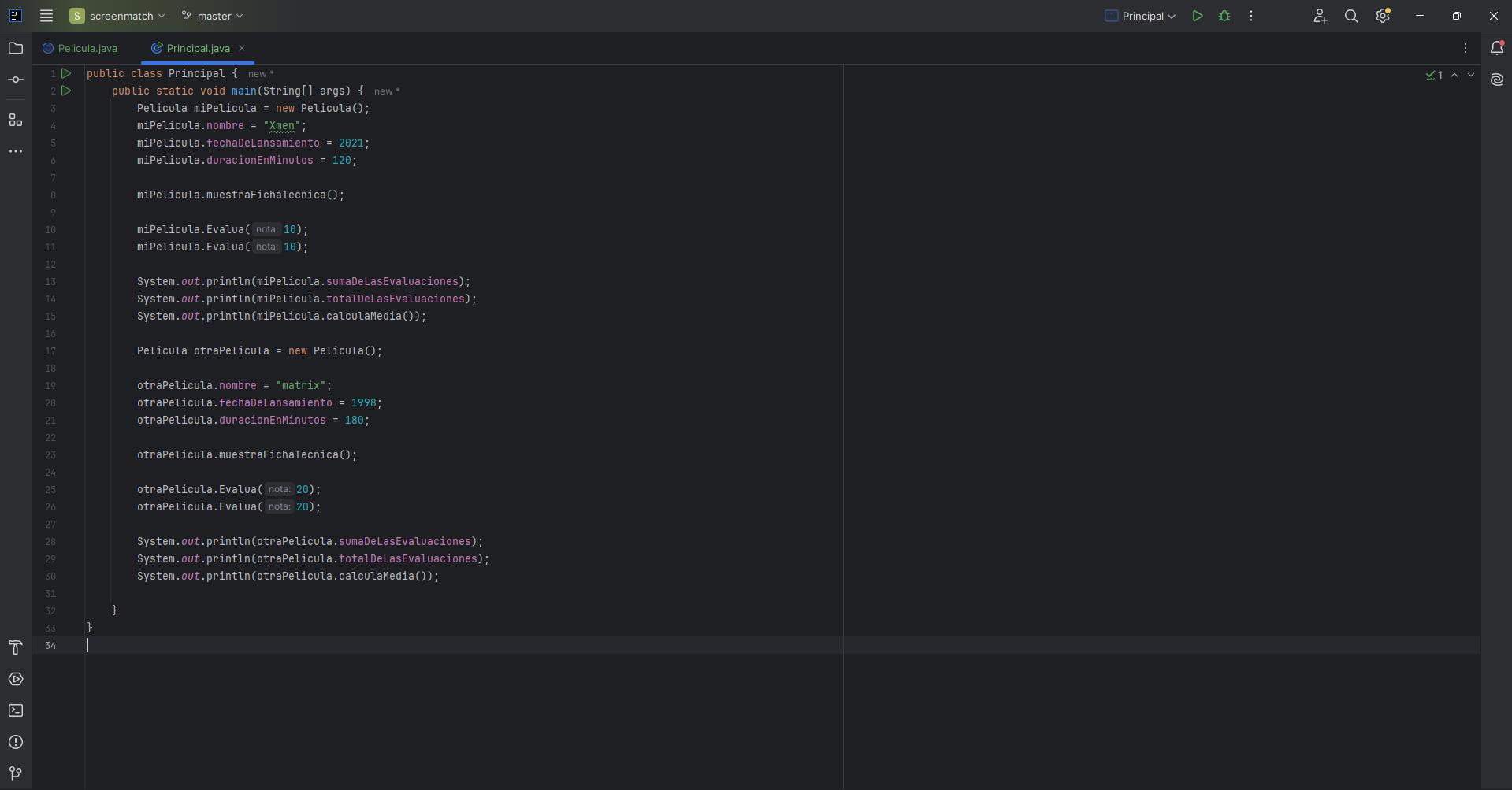The width and height of the screenshot is (1512, 790).
Task: Open the Terminal tool window
Action: (16, 710)
